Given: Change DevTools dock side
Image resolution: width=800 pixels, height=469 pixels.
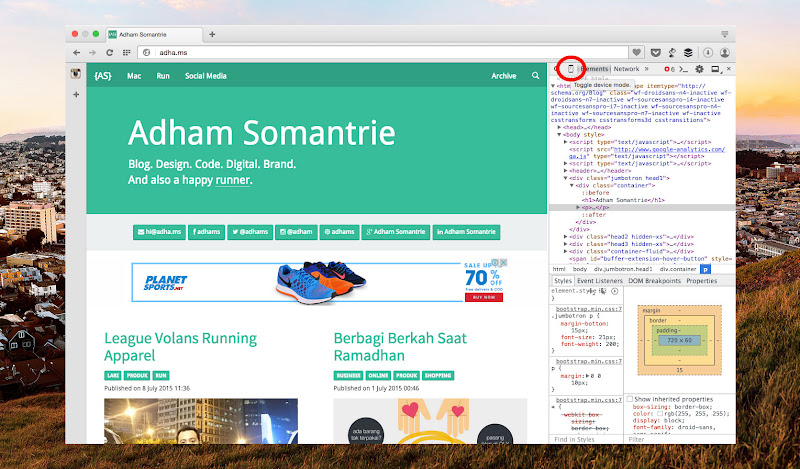Looking at the screenshot, I should click(x=715, y=69).
